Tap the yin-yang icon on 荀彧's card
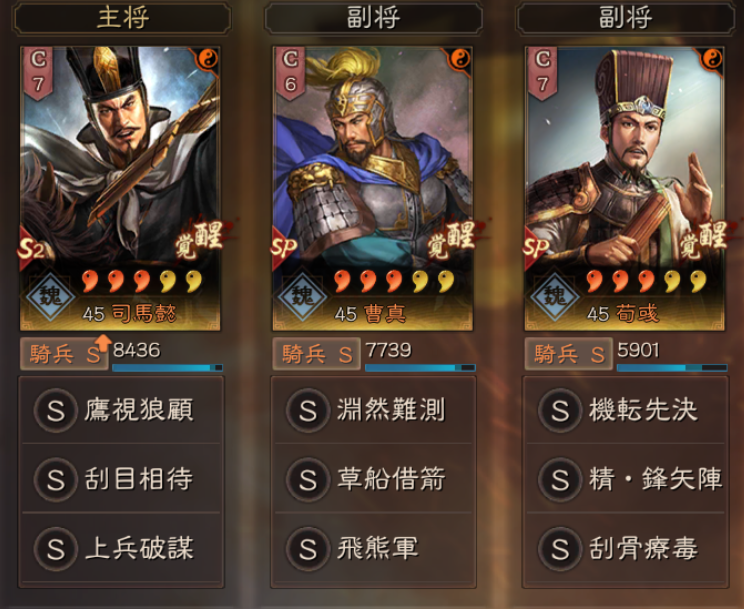The width and height of the screenshot is (744, 609). 712,59
